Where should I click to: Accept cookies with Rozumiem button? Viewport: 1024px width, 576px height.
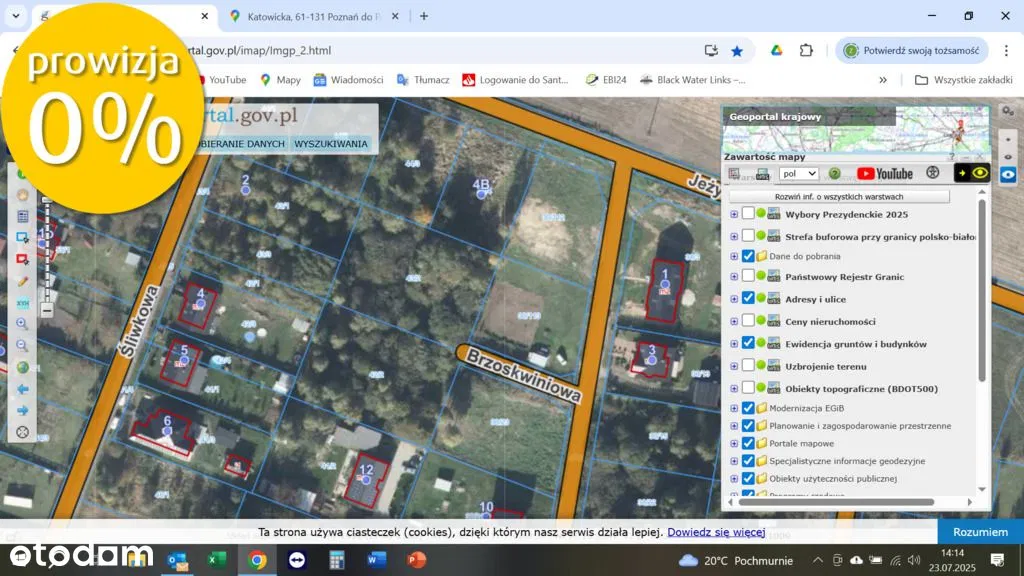[x=979, y=532]
